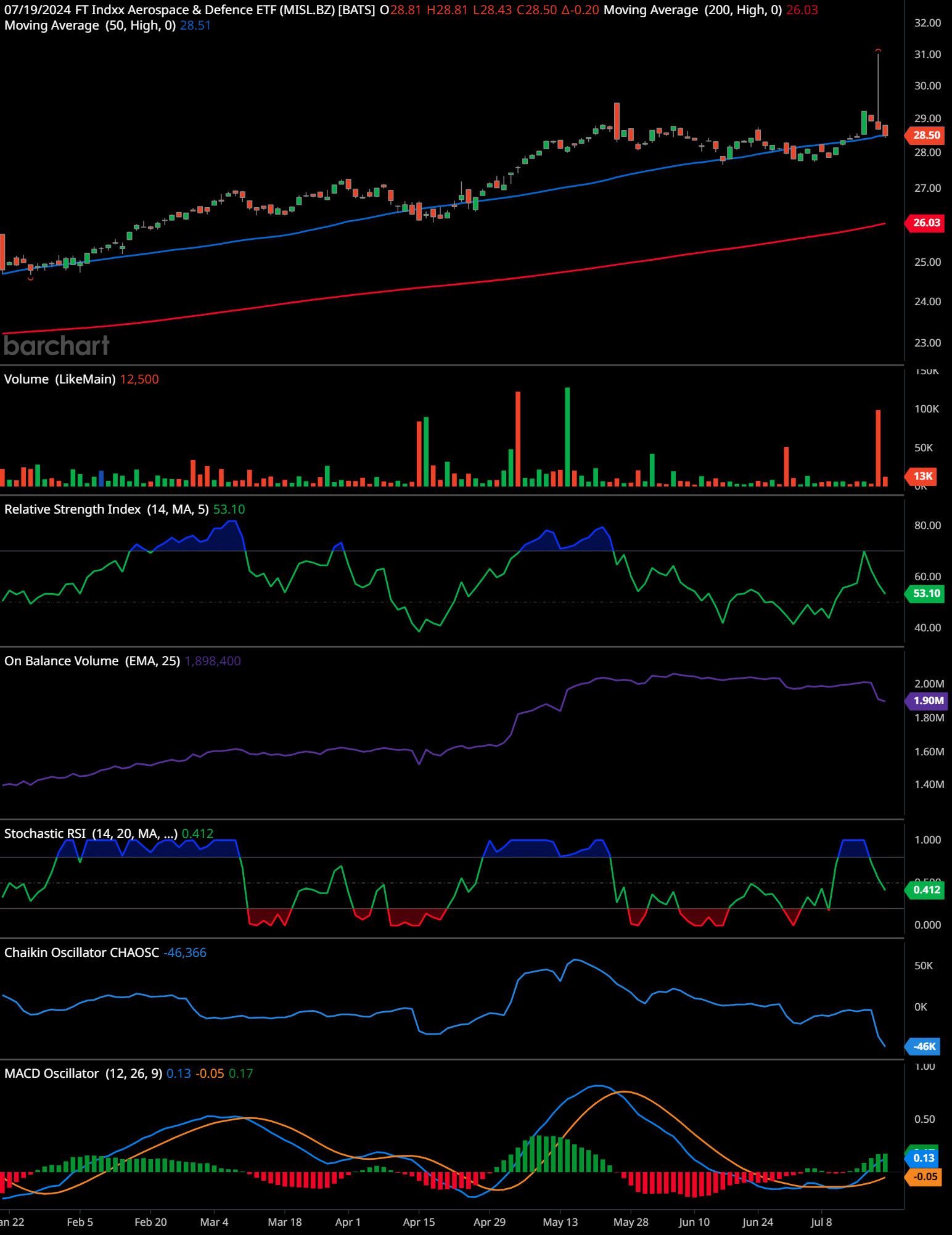Click the 'Moving Average (50, High, 0)' label
This screenshot has height=1235, width=952.
click(90, 25)
